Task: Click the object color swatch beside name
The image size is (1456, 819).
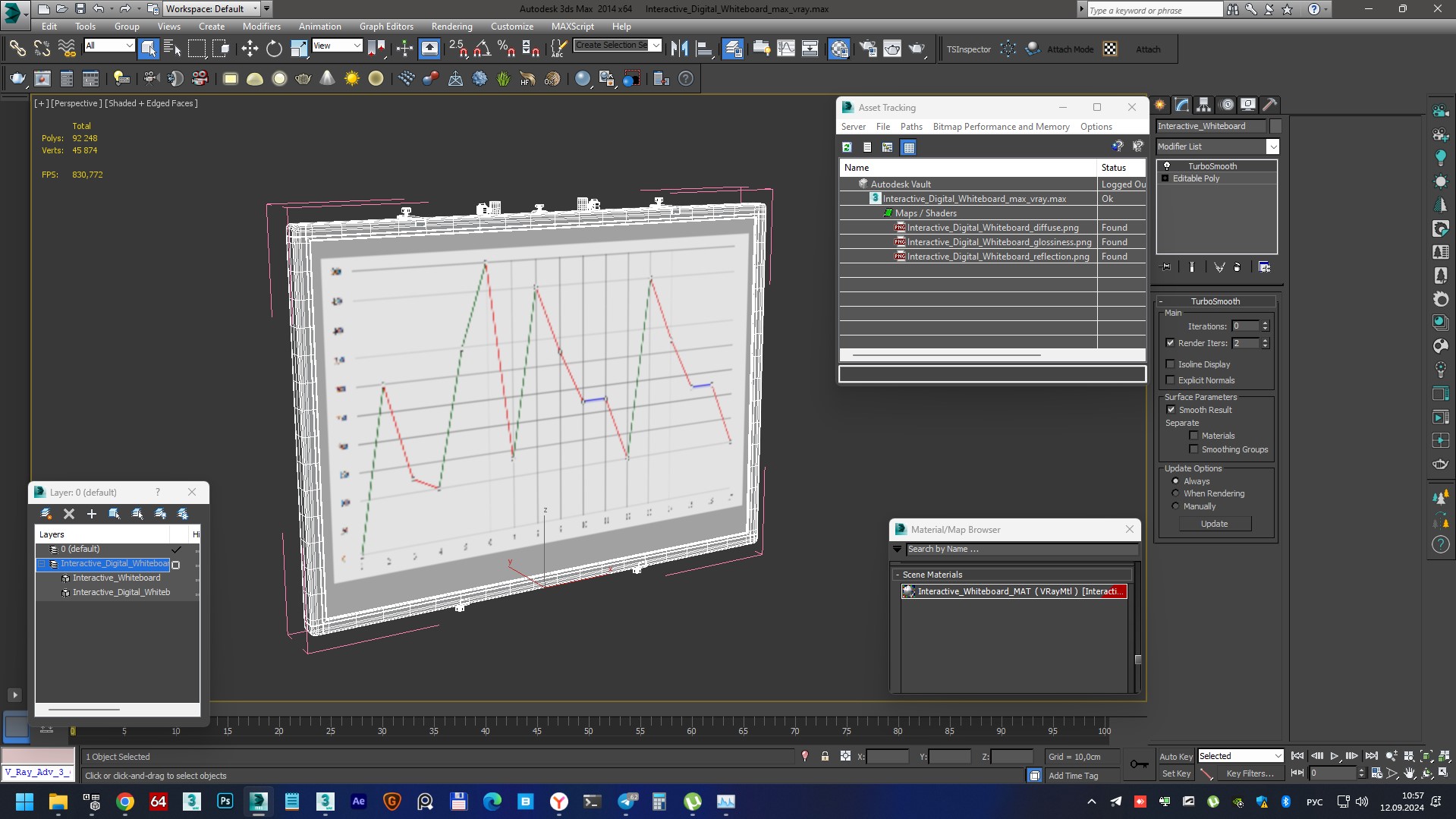Action: point(1275,126)
